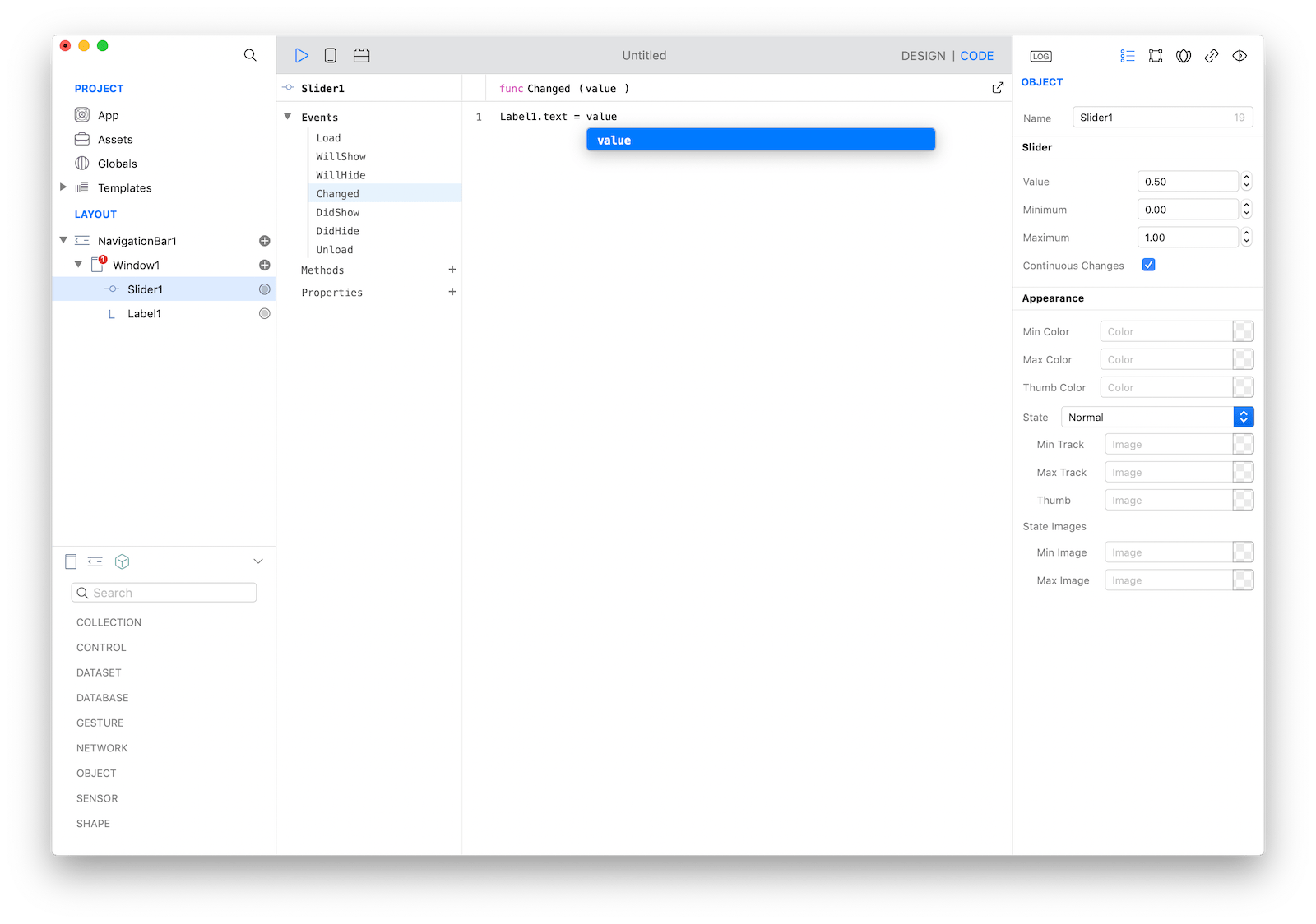Image resolution: width=1316 pixels, height=924 pixels.
Task: Switch to DESIGN view
Action: tap(923, 56)
